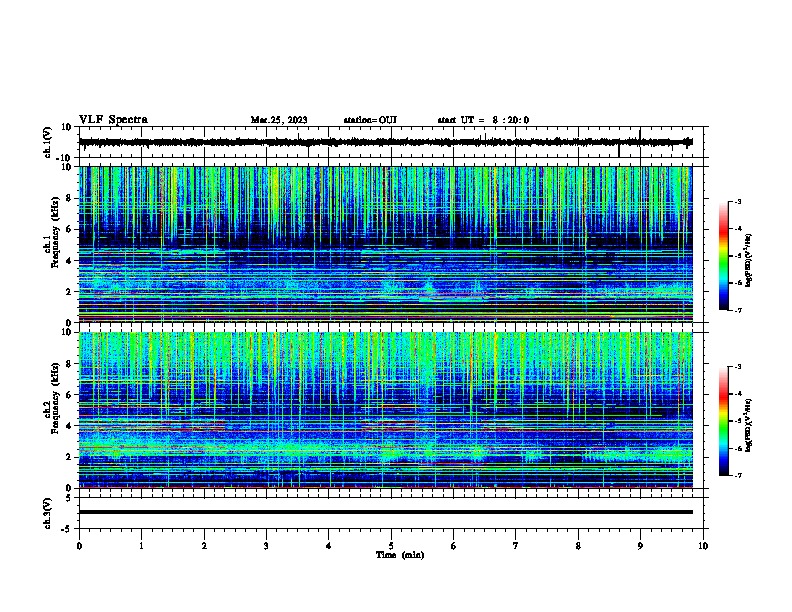The image size is (792, 612).
Task: Click the 'VLF Spectra' title text
Action: click(113, 120)
